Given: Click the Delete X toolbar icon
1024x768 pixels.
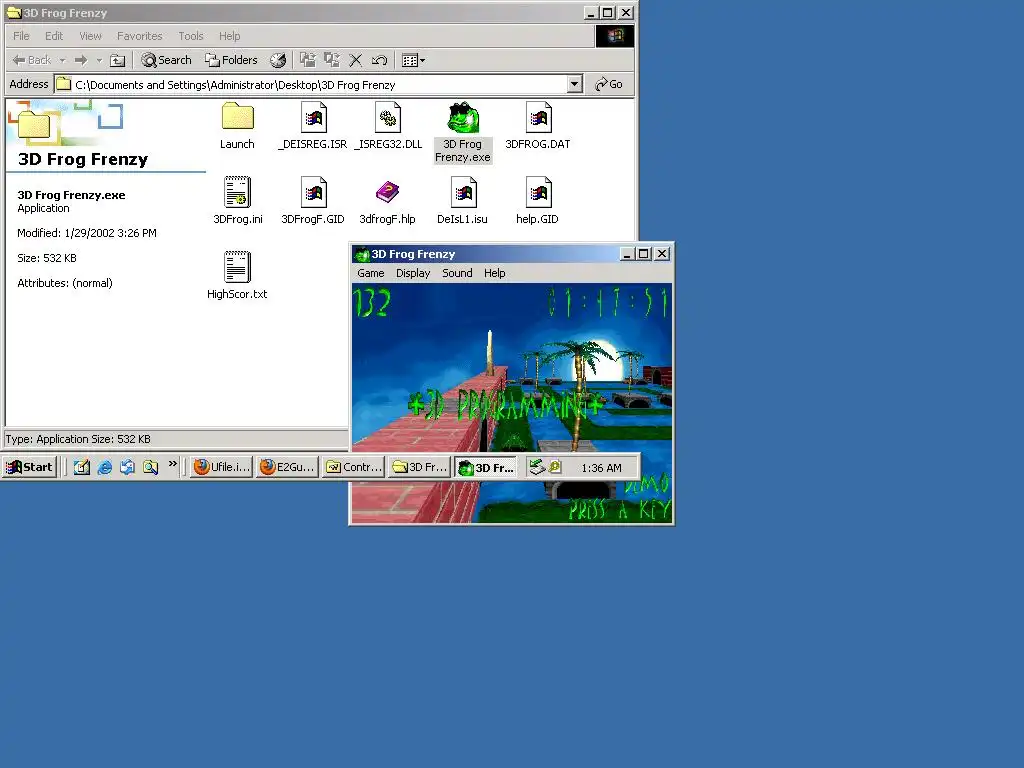Looking at the screenshot, I should (356, 60).
